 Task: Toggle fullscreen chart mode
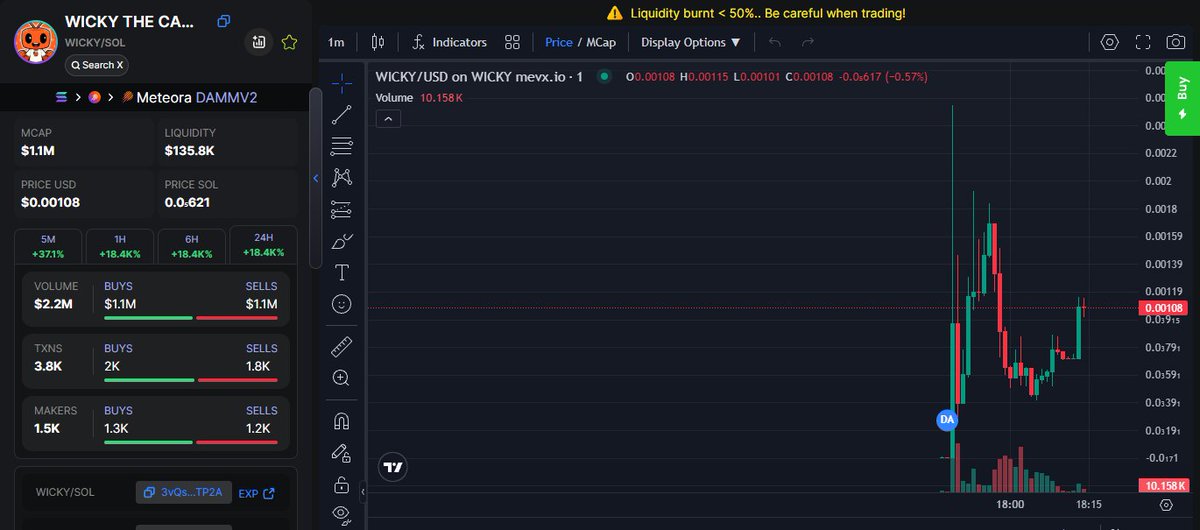pyautogui.click(x=1143, y=42)
